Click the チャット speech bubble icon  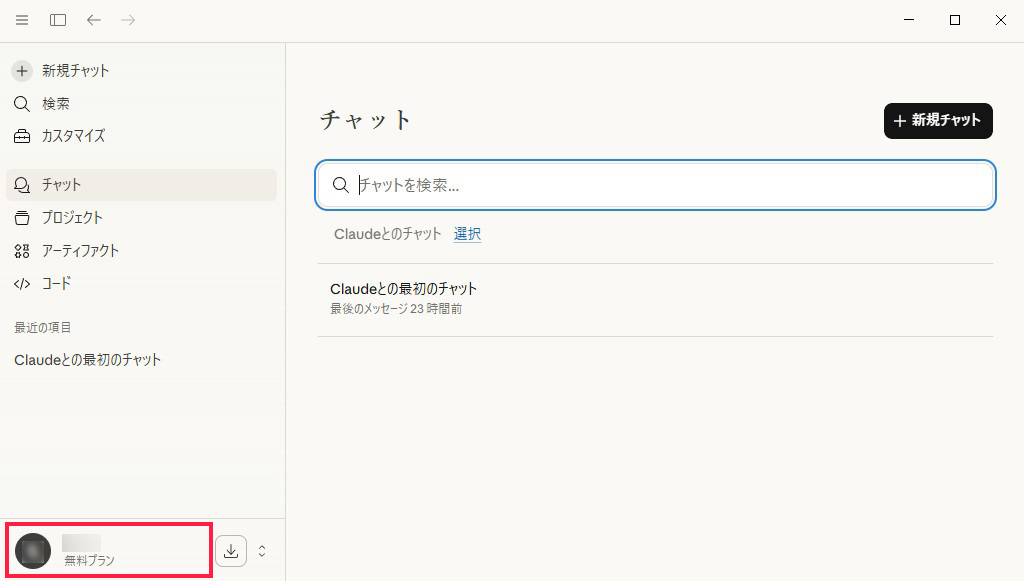[x=22, y=184]
